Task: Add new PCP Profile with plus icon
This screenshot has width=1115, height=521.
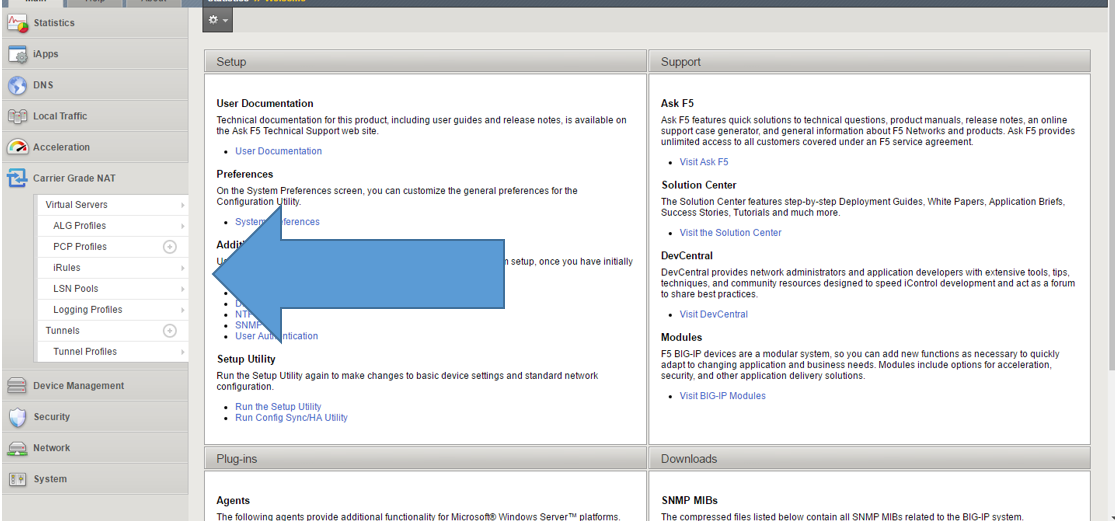Action: coord(170,247)
